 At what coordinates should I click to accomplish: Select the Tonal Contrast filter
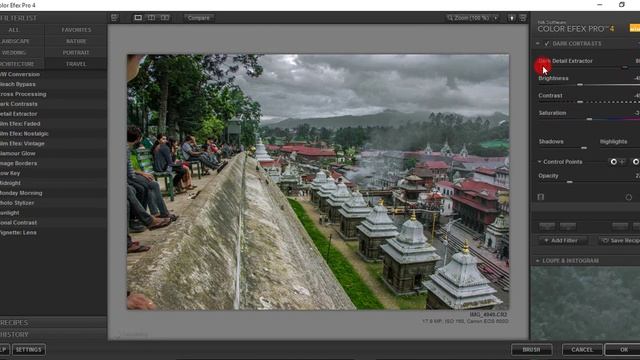click(x=53, y=223)
